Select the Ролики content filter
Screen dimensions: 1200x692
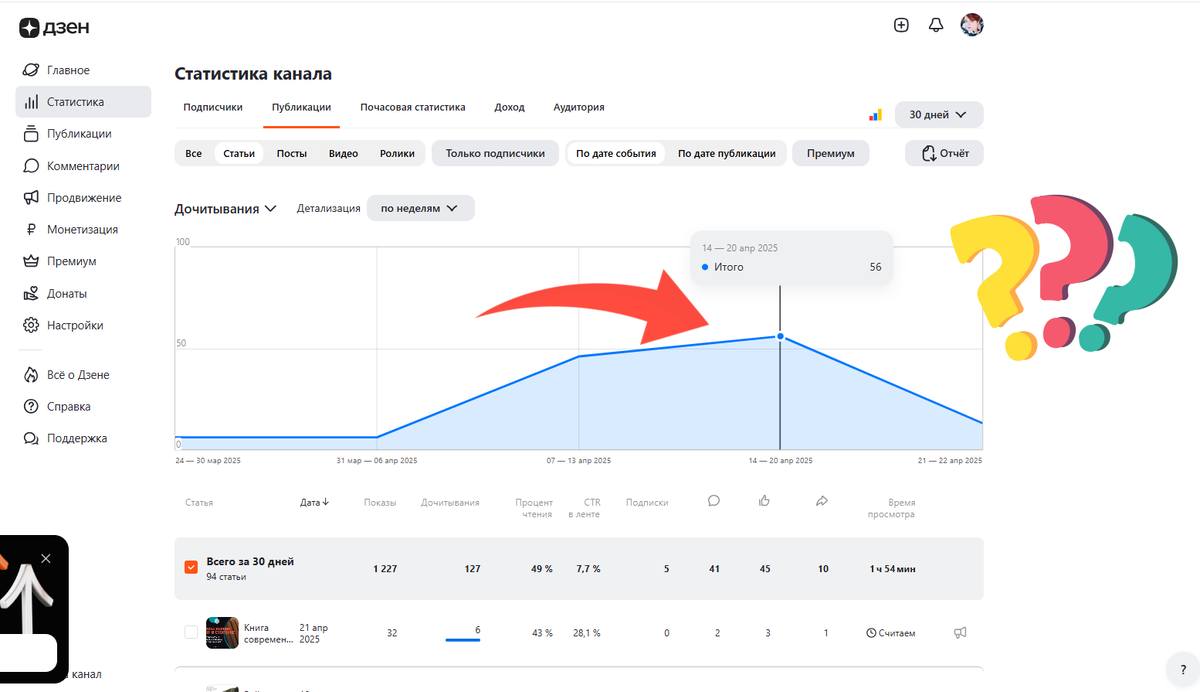coord(397,153)
